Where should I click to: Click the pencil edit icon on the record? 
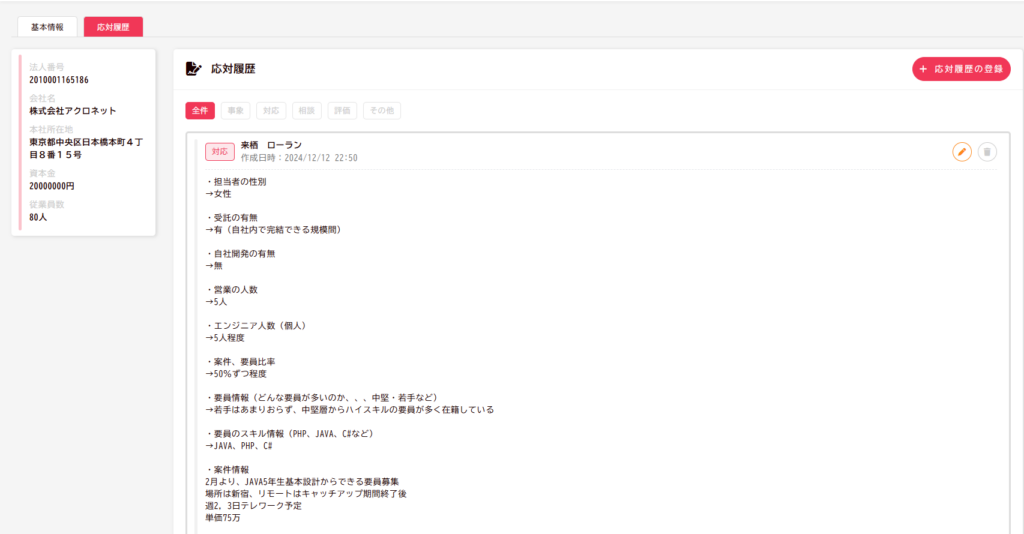pyautogui.click(x=961, y=152)
